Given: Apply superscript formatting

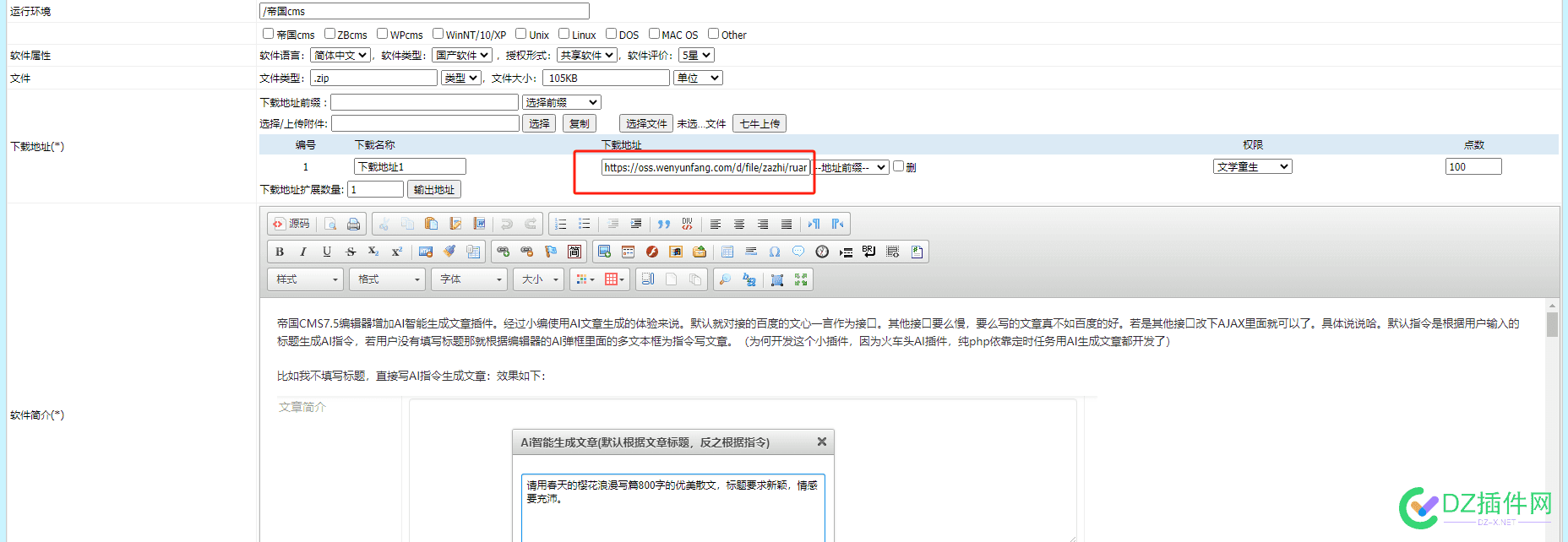Looking at the screenshot, I should pos(397,252).
